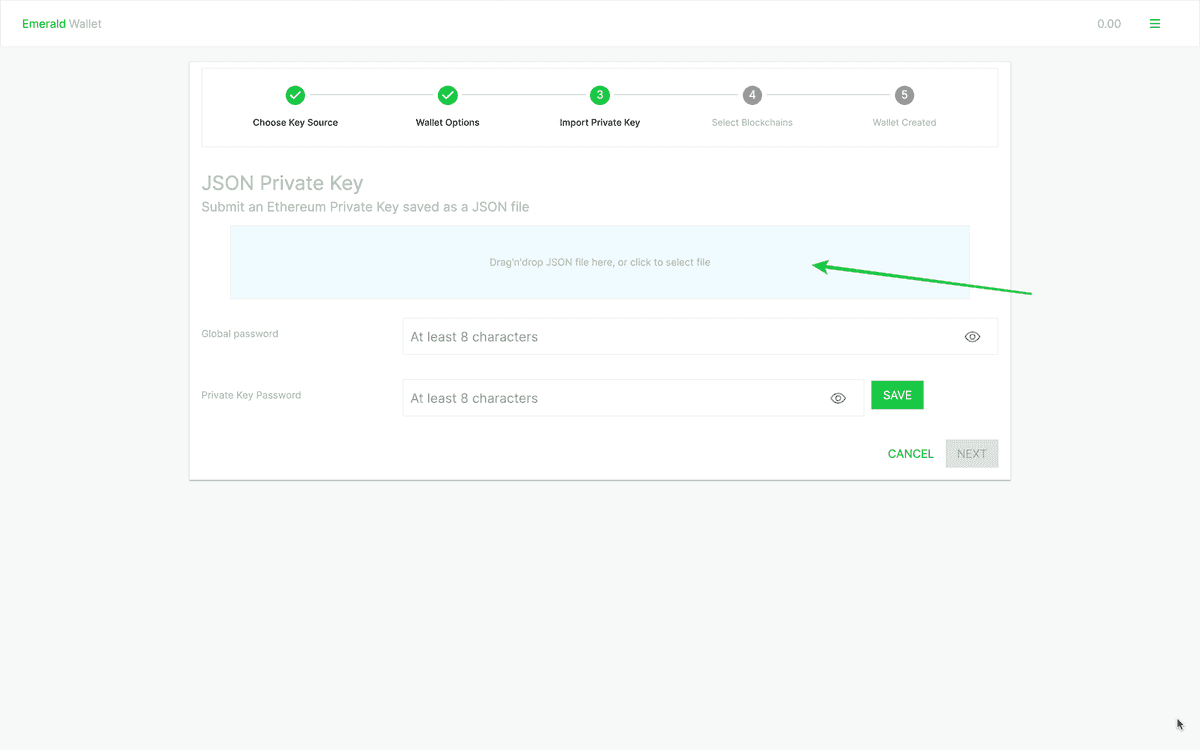Click the NEXT button
1200x750 pixels.
click(x=971, y=454)
